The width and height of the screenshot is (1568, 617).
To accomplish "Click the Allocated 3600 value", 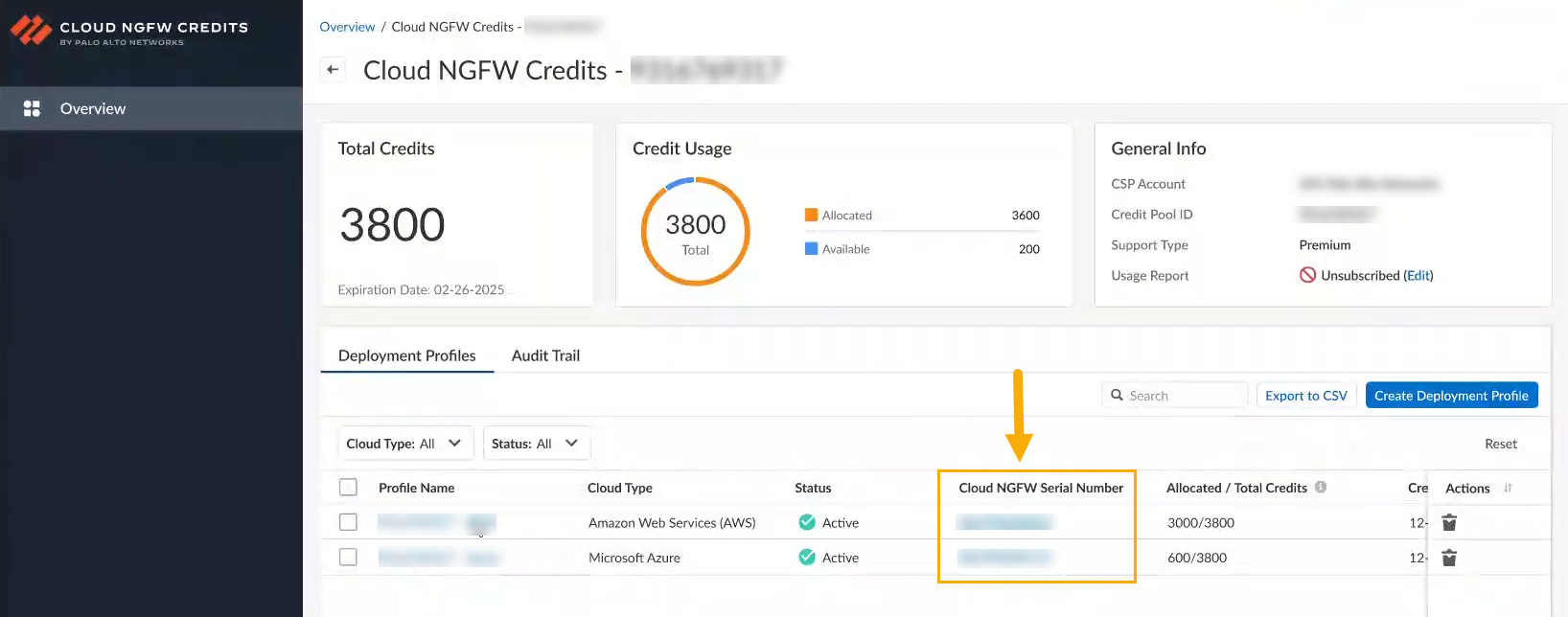I will tap(1026, 215).
